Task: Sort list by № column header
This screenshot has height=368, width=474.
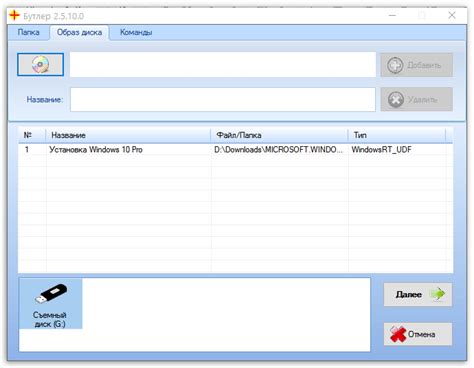Action: 32,135
